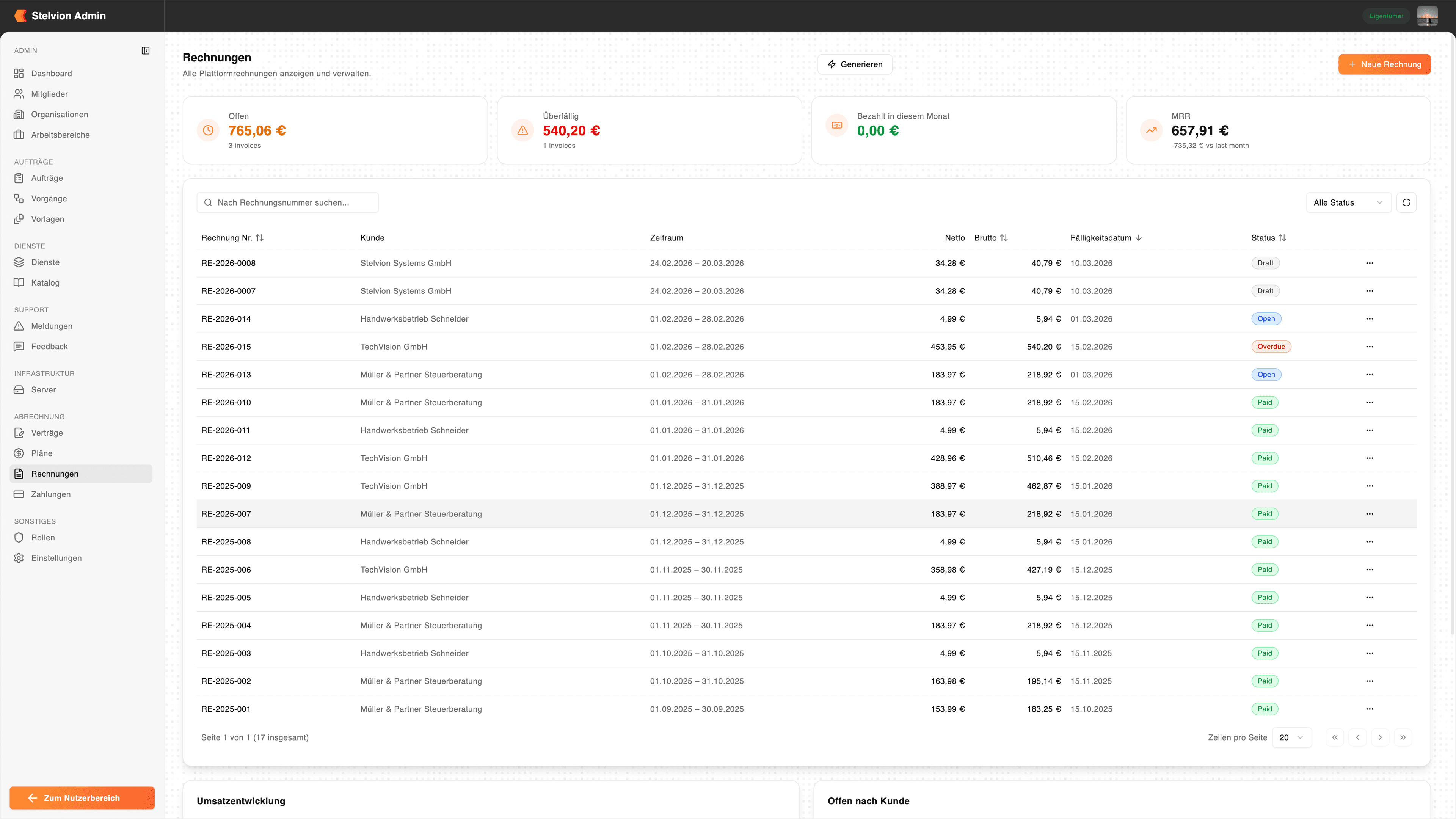Click the refresh icon next to the status filter
Screen dimensions: 1456x819
click(1406, 202)
